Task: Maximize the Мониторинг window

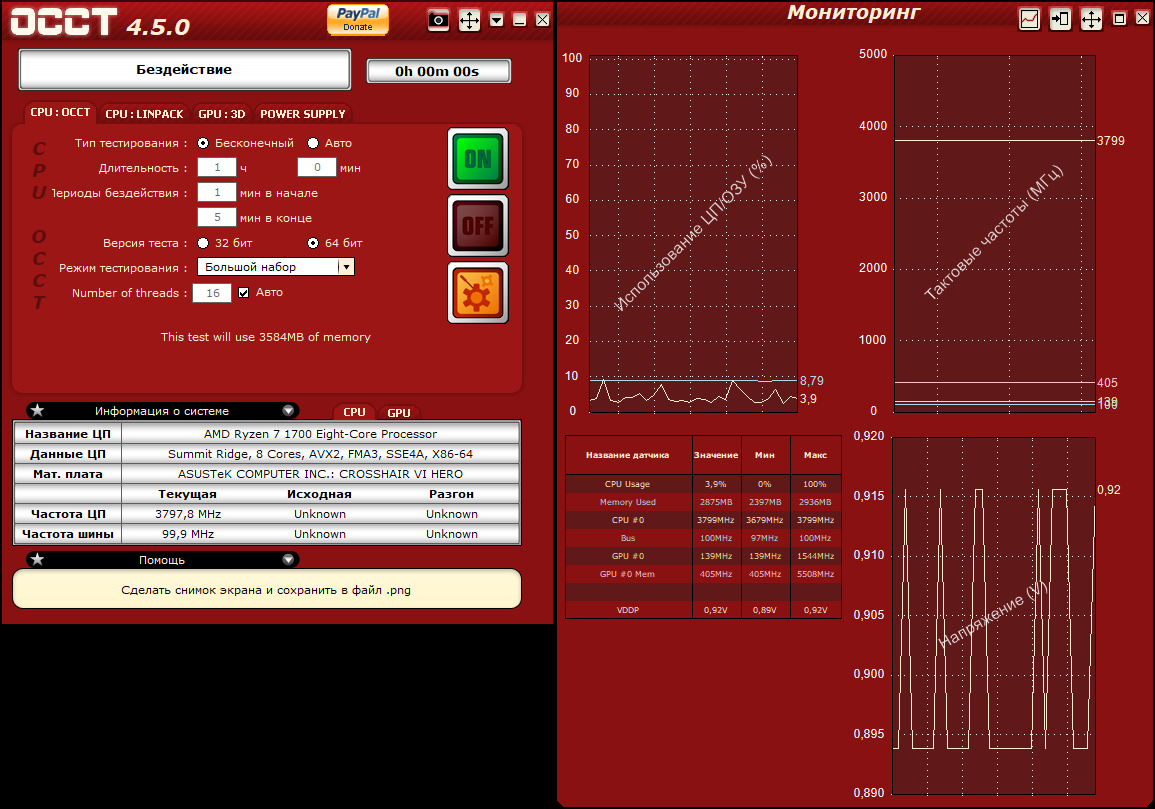Action: 1120,19
